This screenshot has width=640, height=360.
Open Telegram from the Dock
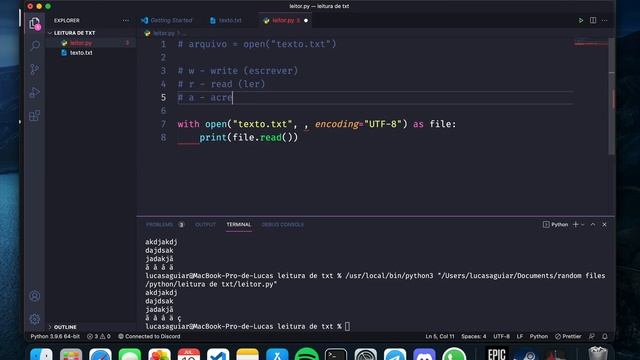(395, 354)
